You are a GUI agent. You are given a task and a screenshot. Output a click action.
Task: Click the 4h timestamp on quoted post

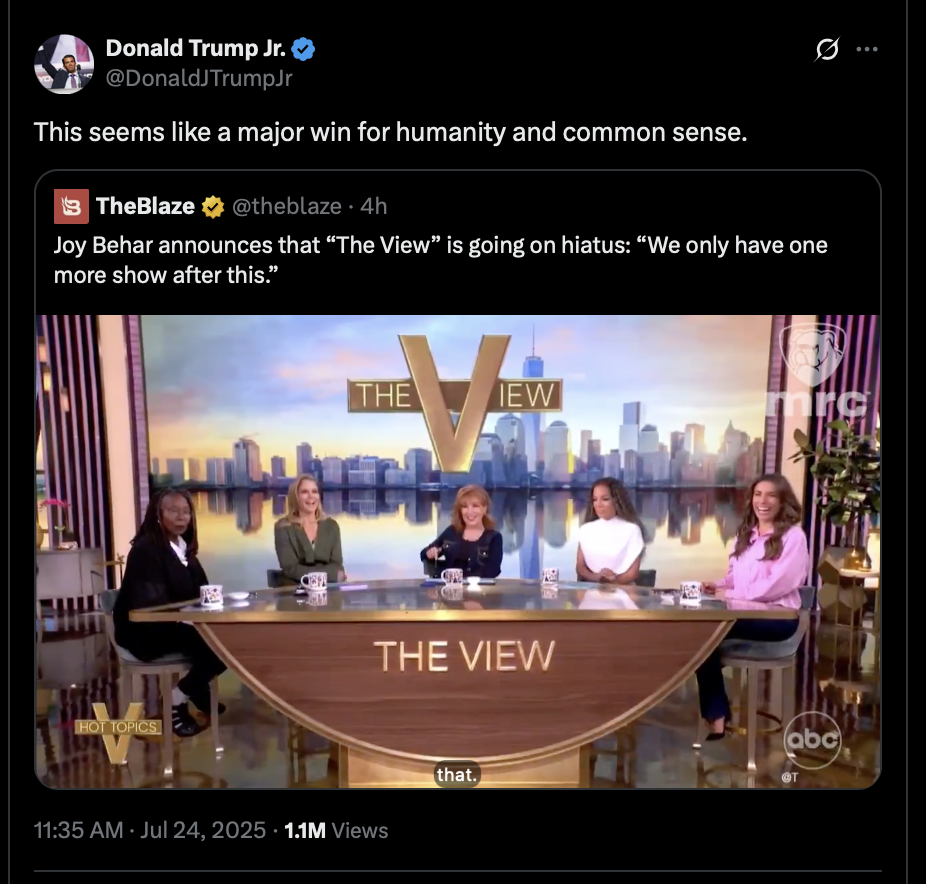tap(373, 206)
